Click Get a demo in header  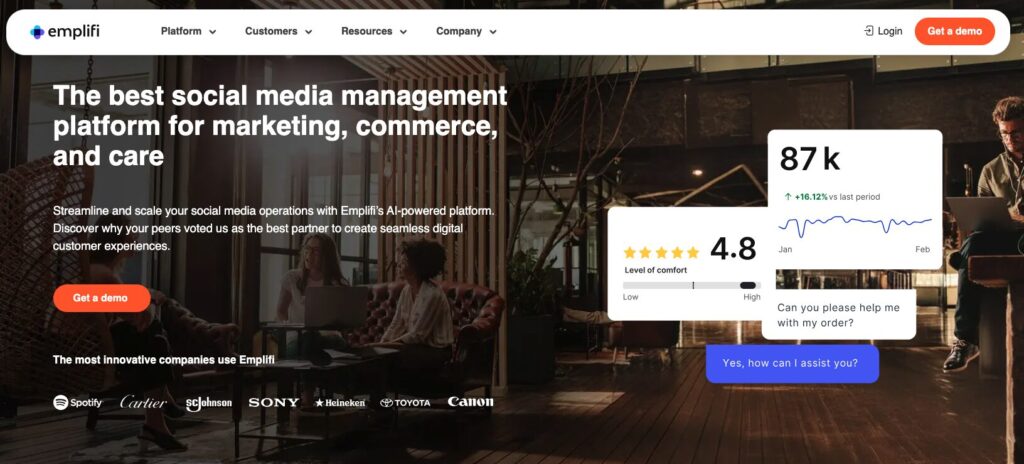pyautogui.click(x=955, y=31)
